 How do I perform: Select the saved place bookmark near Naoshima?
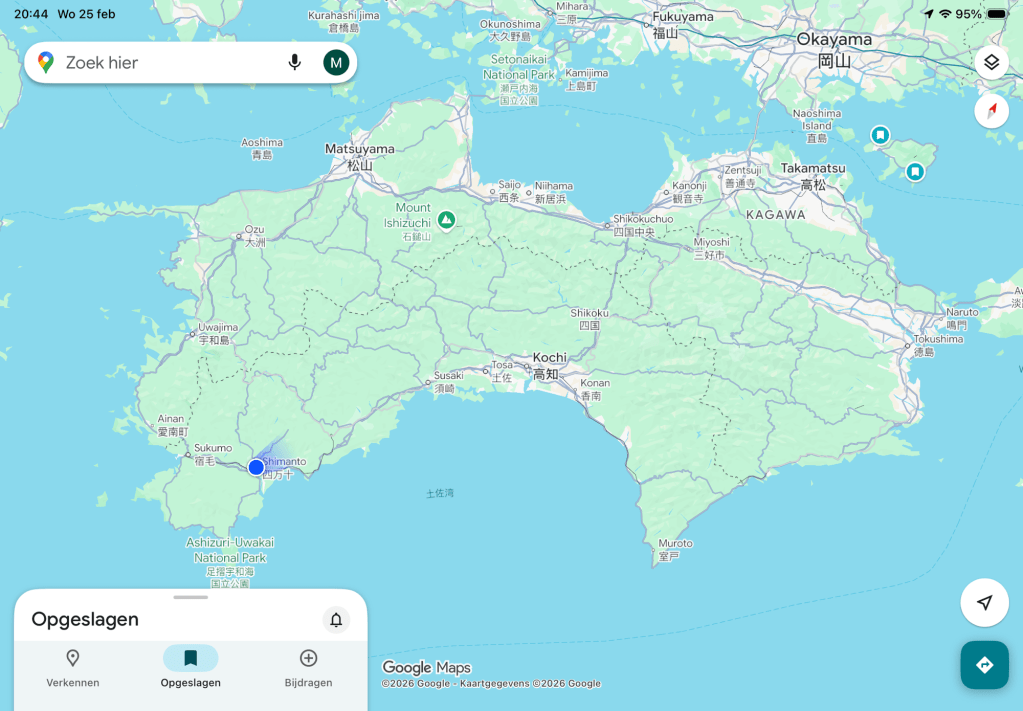[880, 135]
